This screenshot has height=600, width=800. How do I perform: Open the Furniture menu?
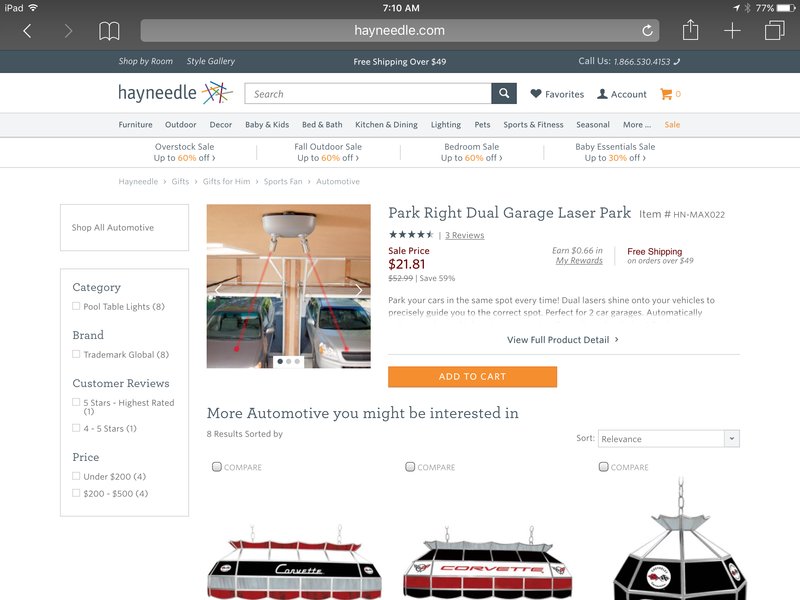coord(135,124)
